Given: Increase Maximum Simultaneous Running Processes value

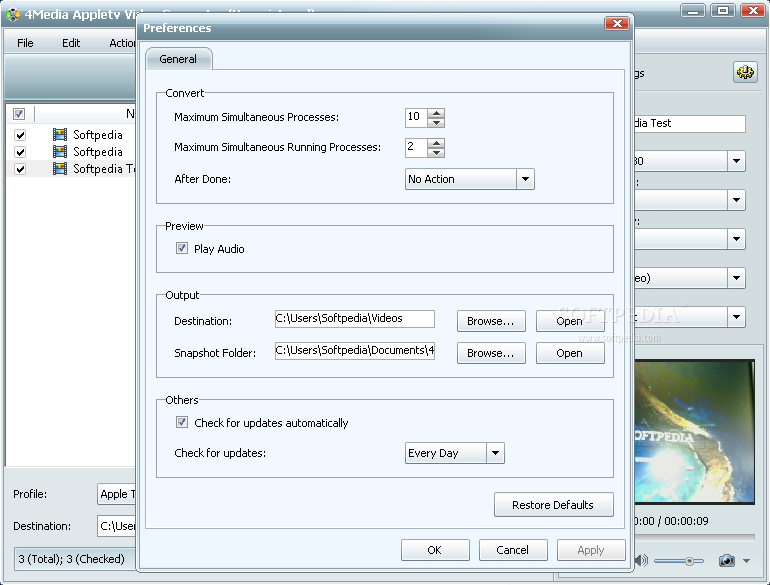Looking at the screenshot, I should 436,143.
